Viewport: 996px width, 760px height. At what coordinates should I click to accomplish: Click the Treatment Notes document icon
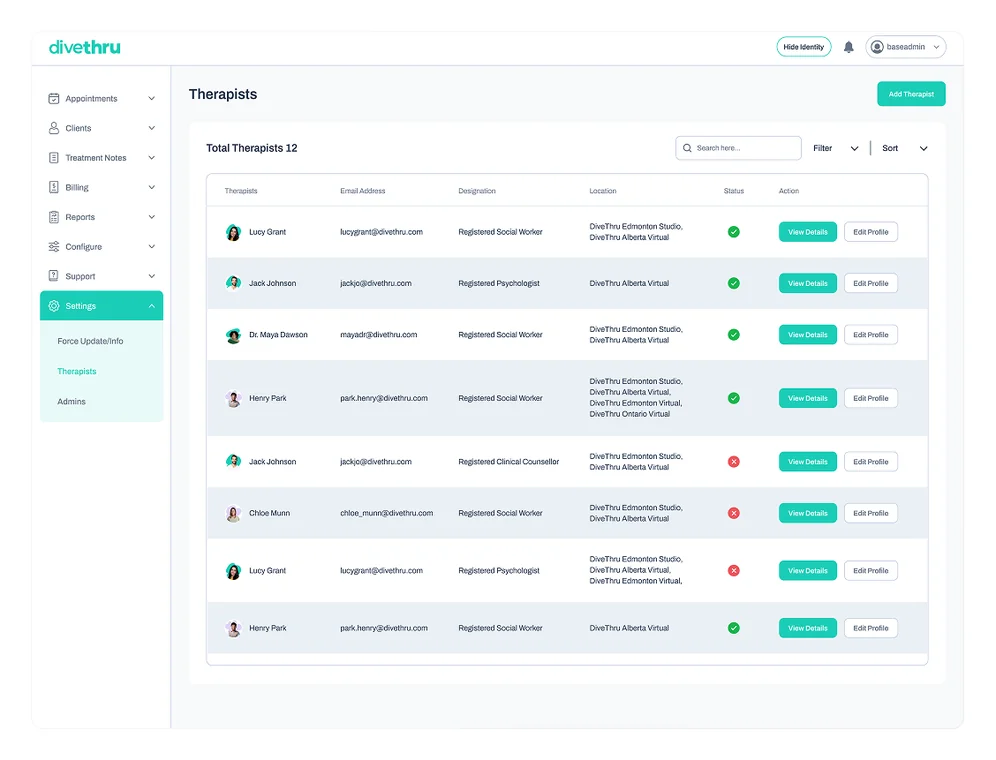coord(54,158)
